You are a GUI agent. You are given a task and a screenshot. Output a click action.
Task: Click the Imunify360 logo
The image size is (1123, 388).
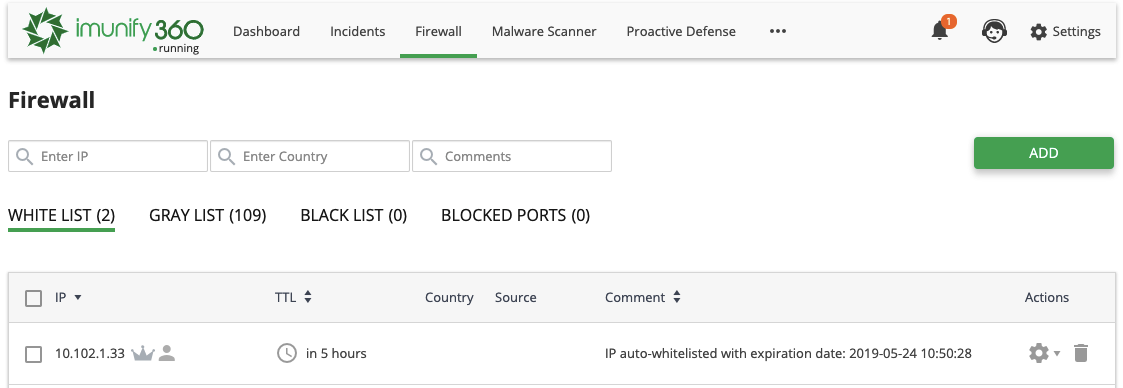click(113, 31)
